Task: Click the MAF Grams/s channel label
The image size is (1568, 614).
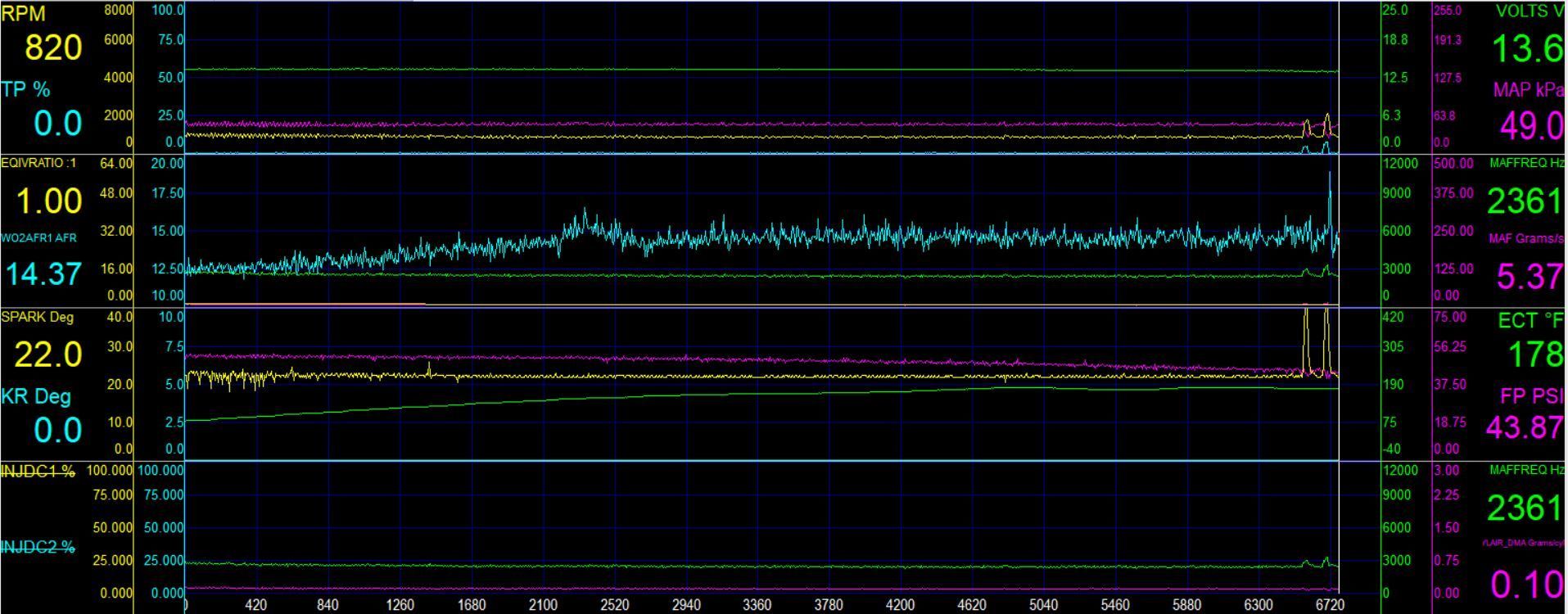Action: click(x=1526, y=239)
